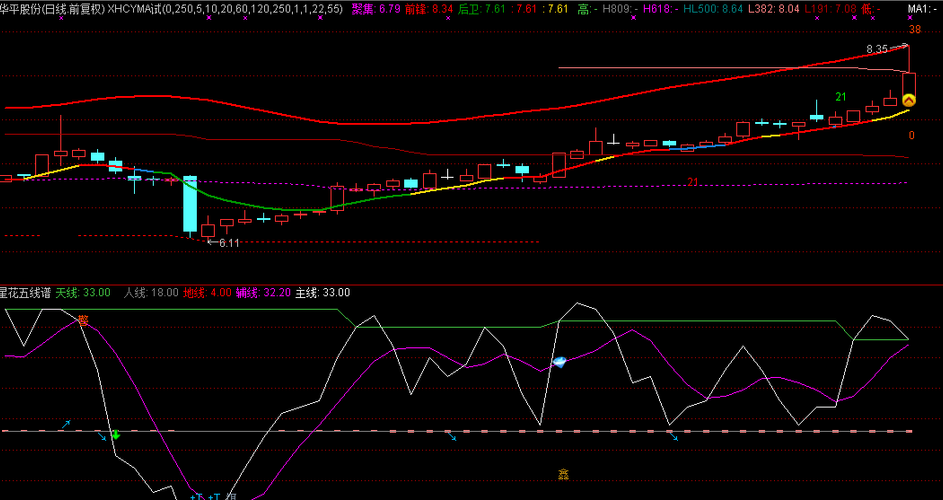Select the L382: 8.04 value
Screen dimensions: 943x500
(776, 8)
